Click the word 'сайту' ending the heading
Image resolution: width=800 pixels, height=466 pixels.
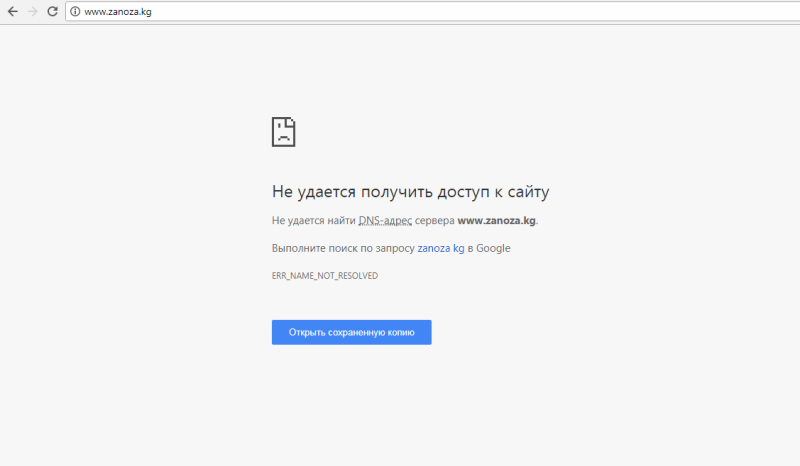coord(529,191)
